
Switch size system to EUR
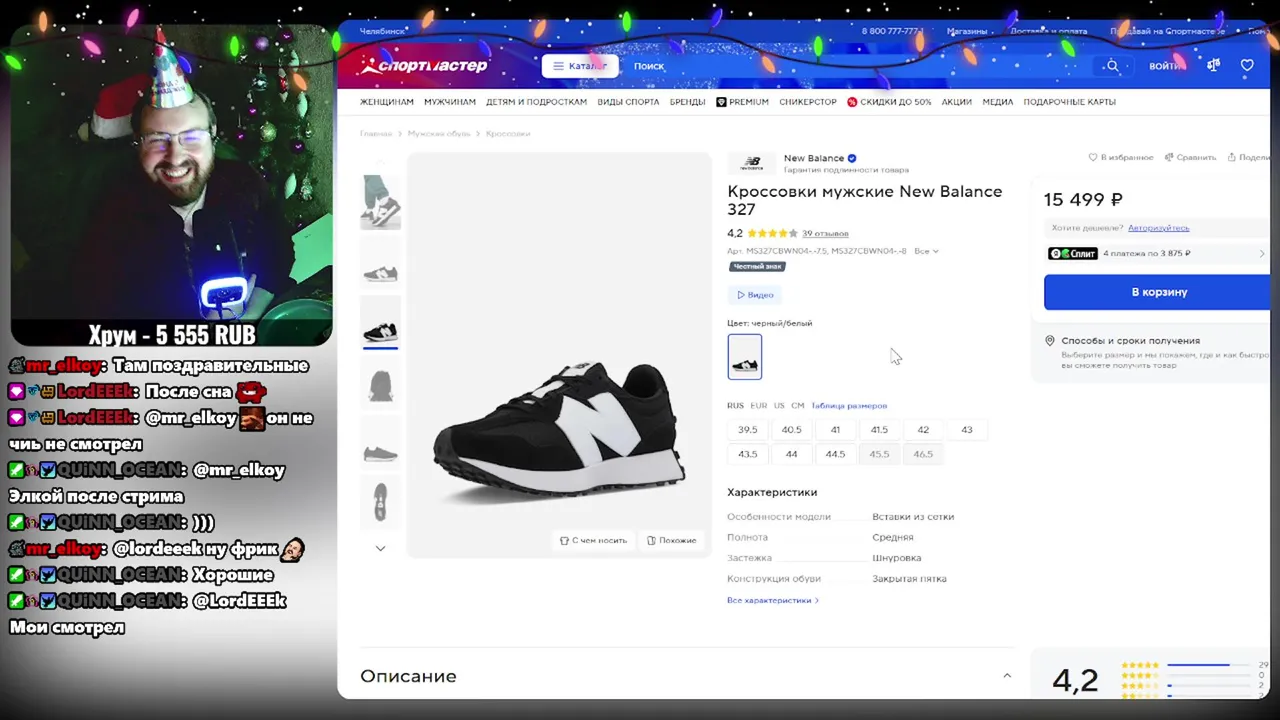(x=759, y=406)
